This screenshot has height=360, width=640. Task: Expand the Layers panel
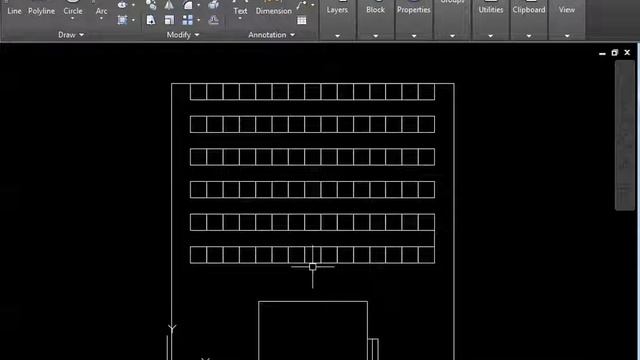(337, 36)
